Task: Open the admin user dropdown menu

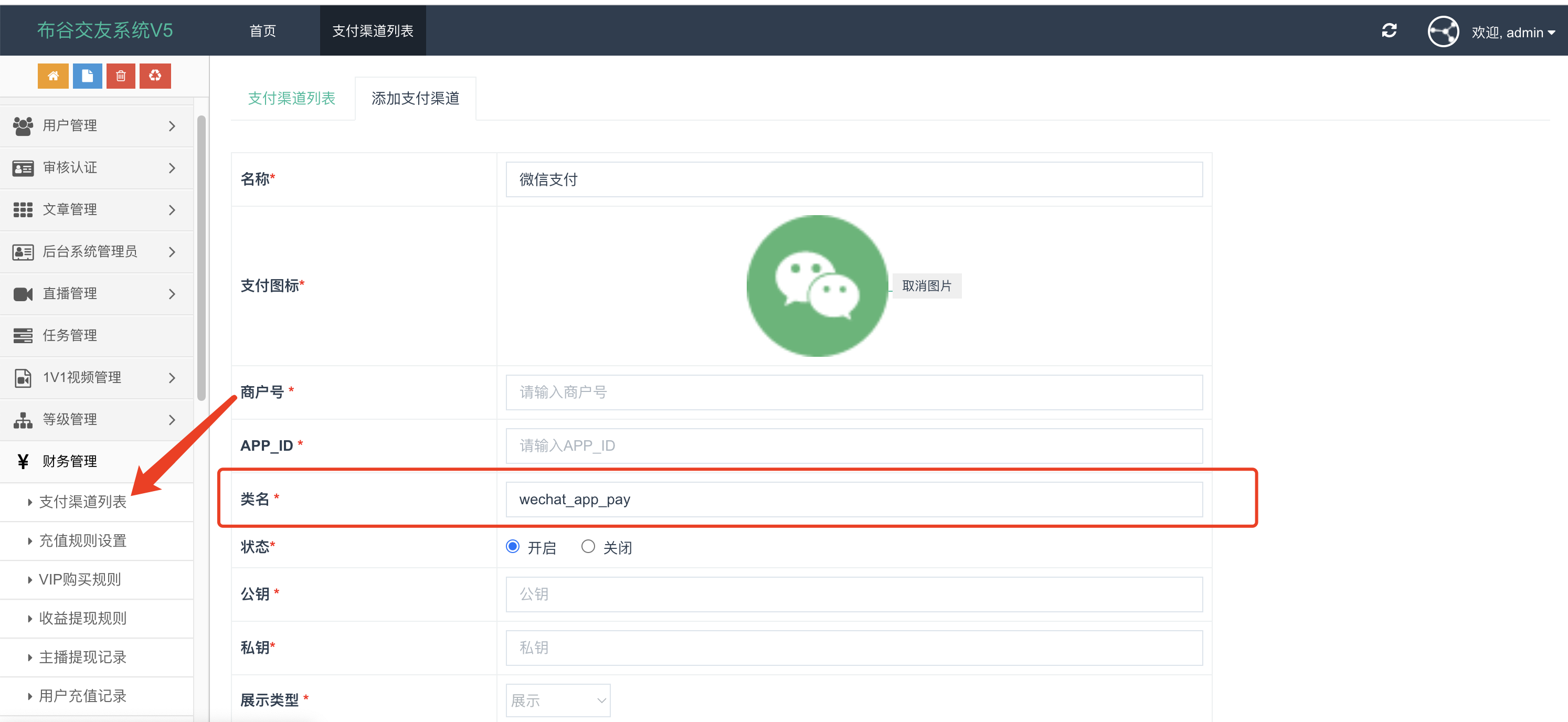Action: click(x=1512, y=32)
